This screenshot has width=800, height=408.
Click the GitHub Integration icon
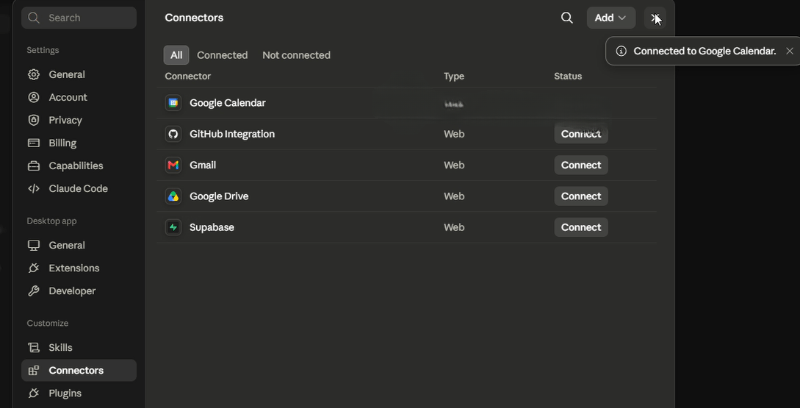click(173, 134)
